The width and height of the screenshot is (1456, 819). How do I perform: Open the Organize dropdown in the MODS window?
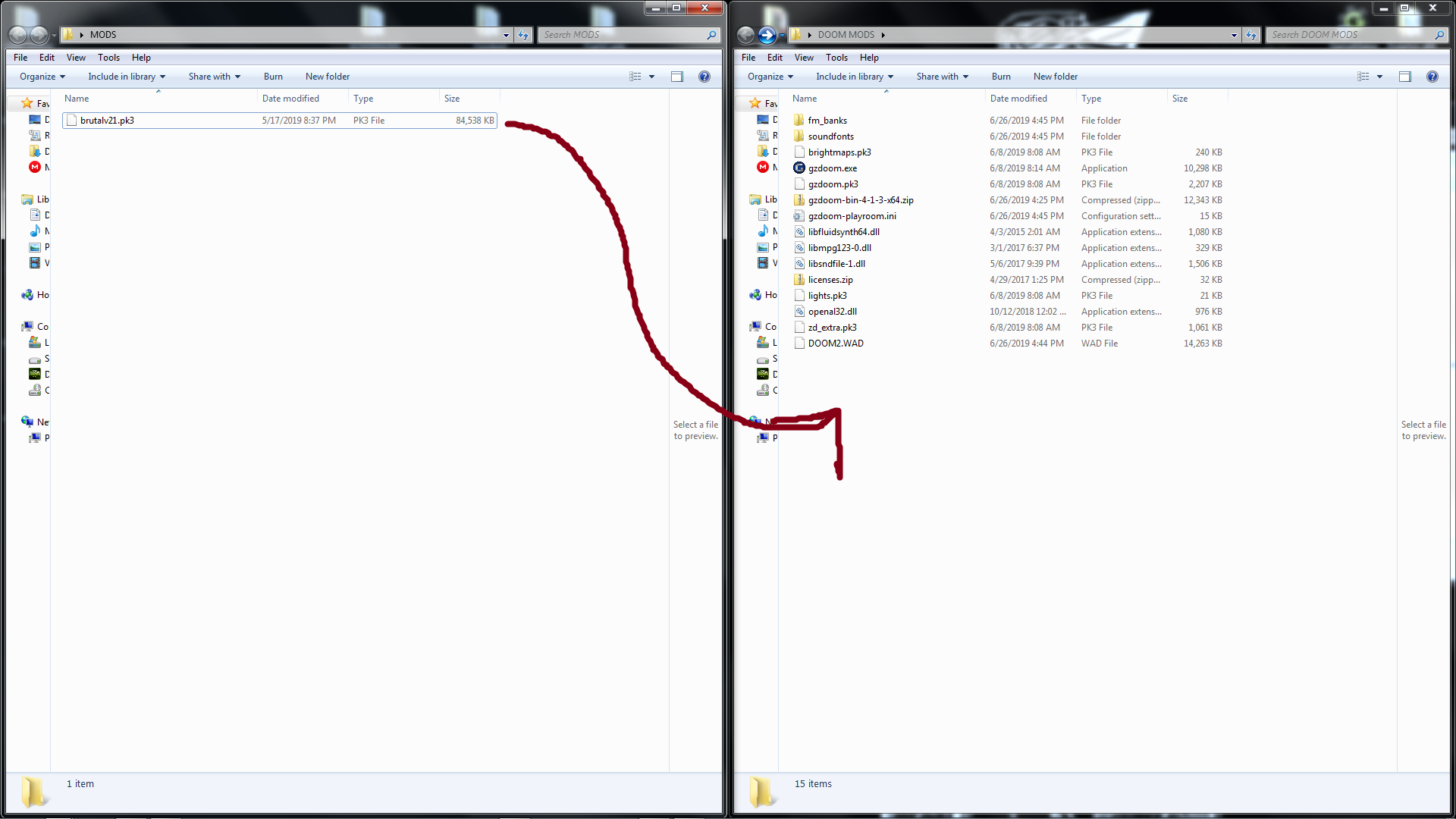tap(42, 77)
